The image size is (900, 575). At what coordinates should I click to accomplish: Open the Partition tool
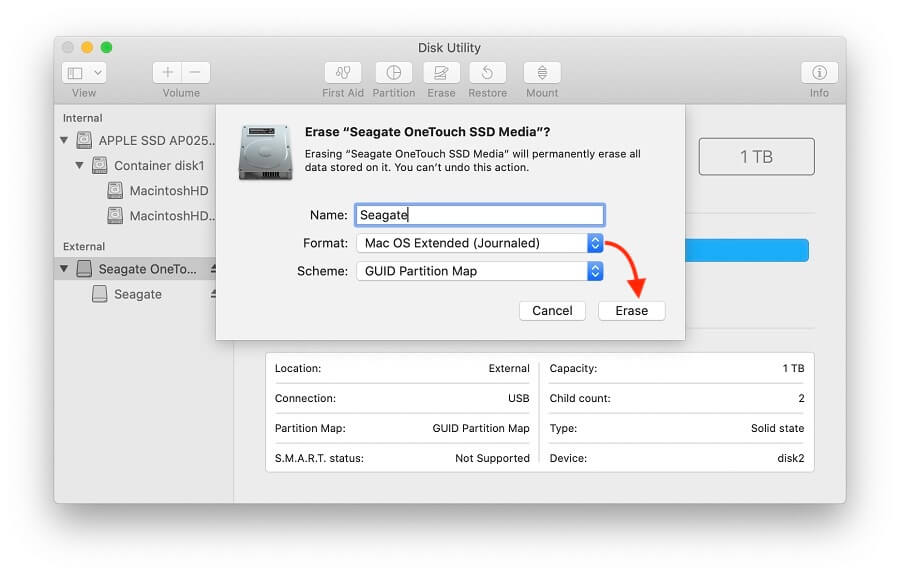(393, 73)
